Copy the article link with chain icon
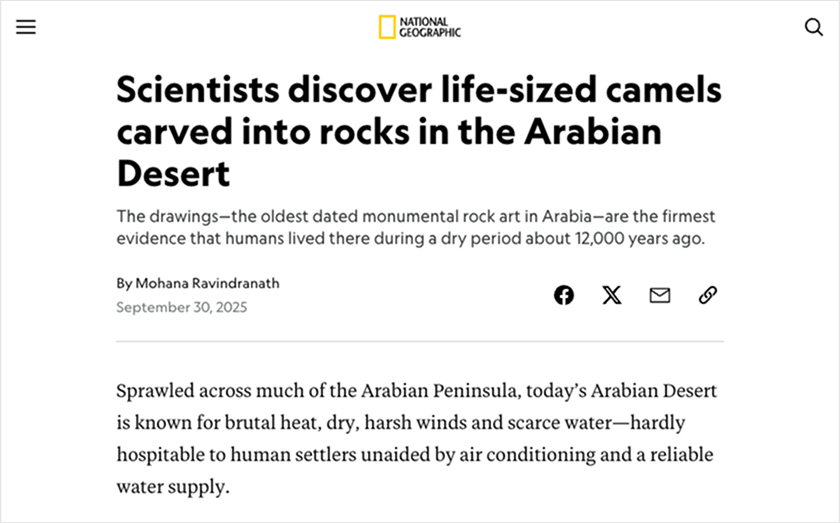 [x=708, y=295]
